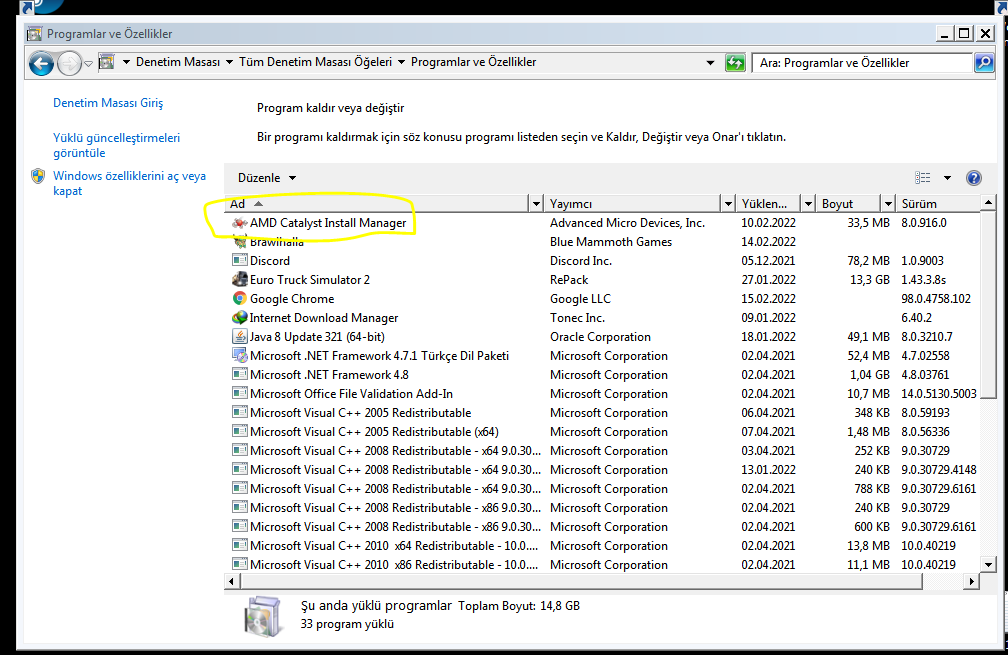Select 'Internet Download Manager' program name

pos(324,318)
